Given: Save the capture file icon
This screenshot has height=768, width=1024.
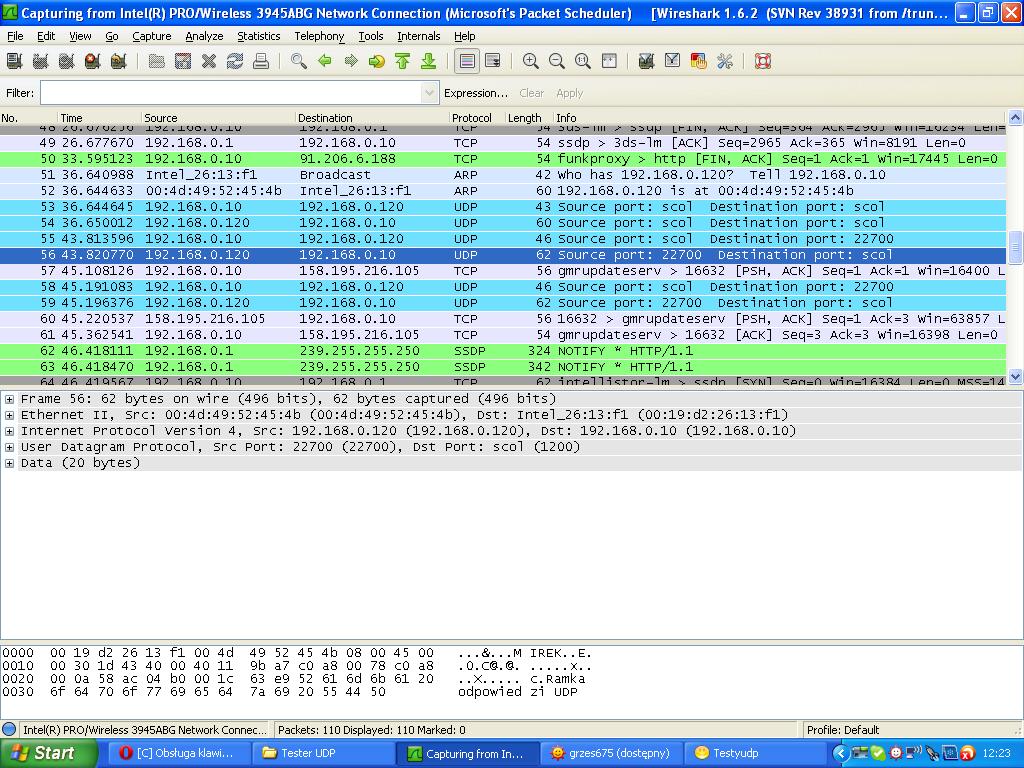Looking at the screenshot, I should tap(183, 61).
